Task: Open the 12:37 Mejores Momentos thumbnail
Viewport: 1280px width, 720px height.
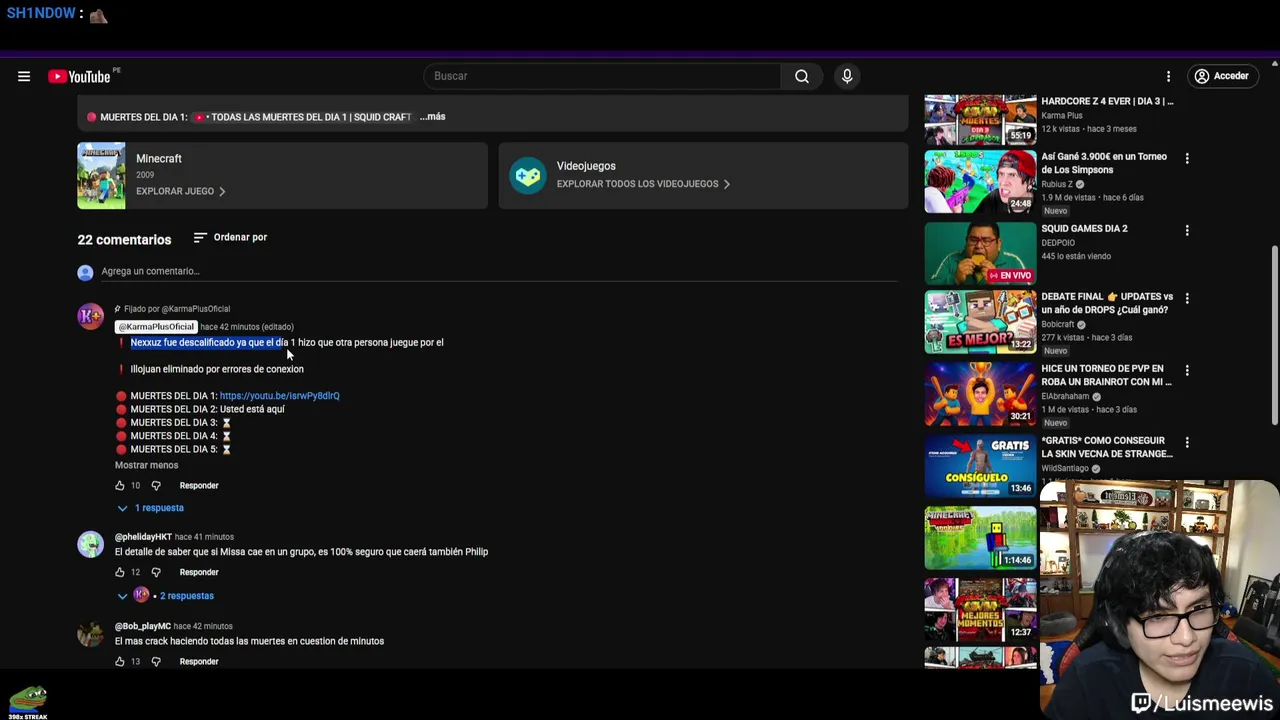Action: coord(980,608)
